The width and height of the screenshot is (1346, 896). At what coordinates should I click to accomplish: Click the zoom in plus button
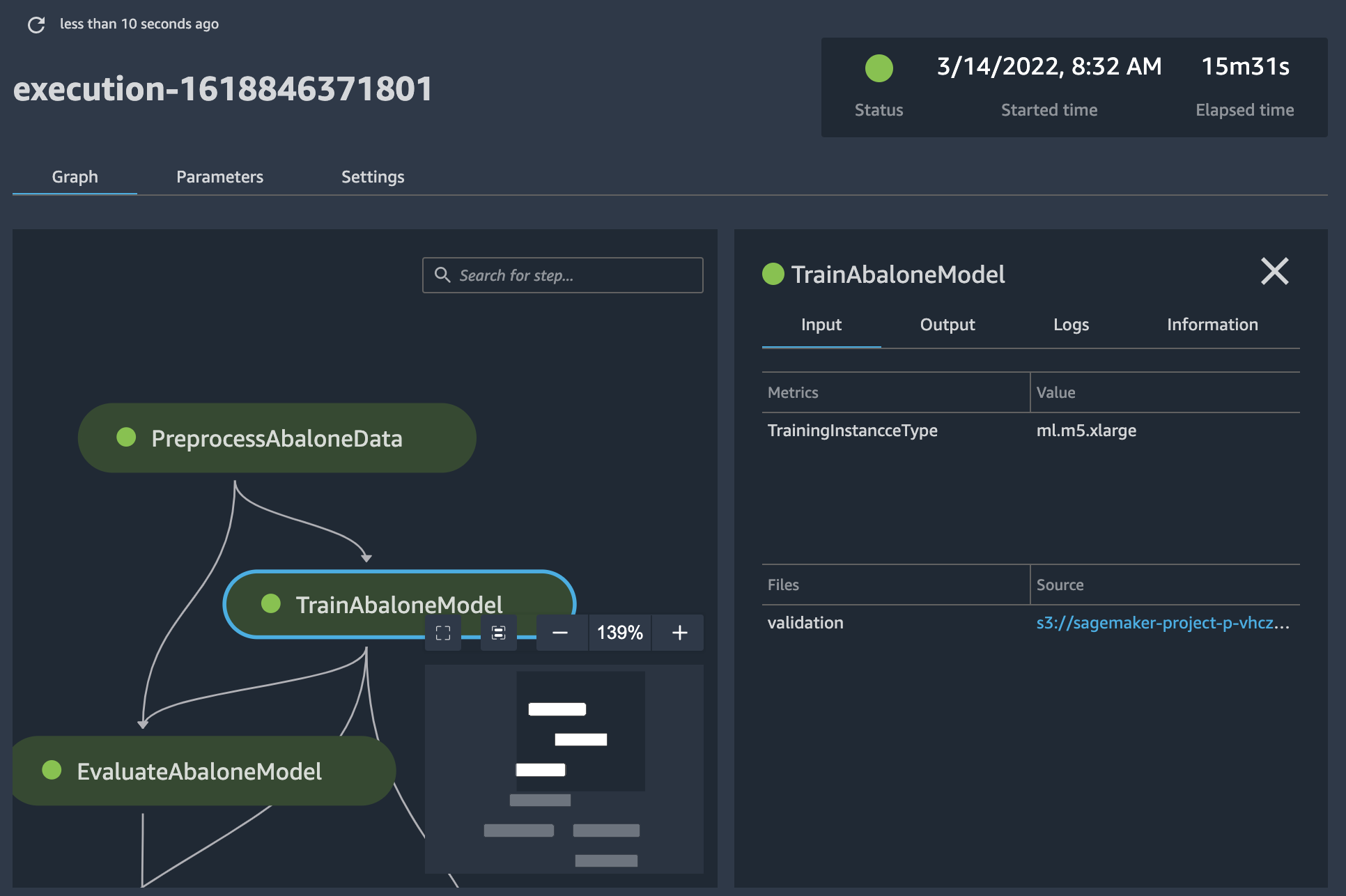[679, 632]
